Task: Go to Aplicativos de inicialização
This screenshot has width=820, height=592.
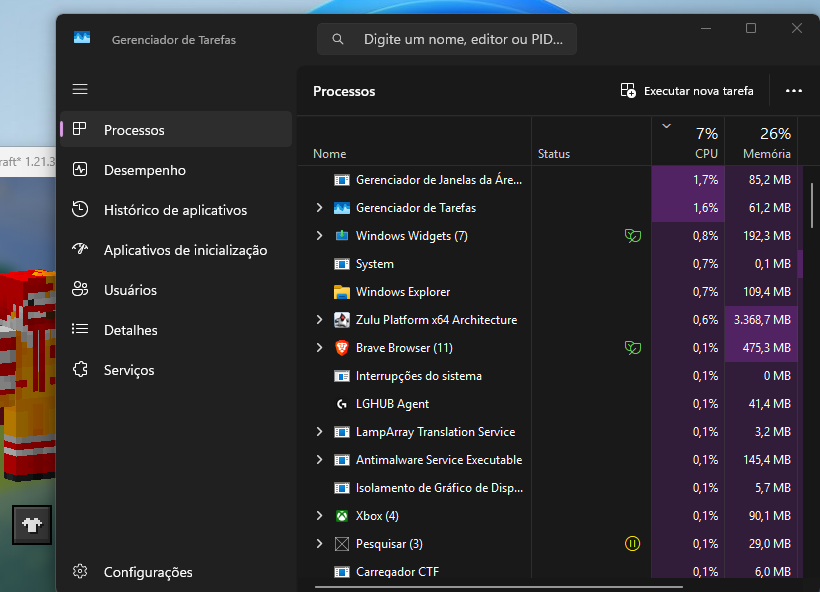Action: (x=185, y=250)
